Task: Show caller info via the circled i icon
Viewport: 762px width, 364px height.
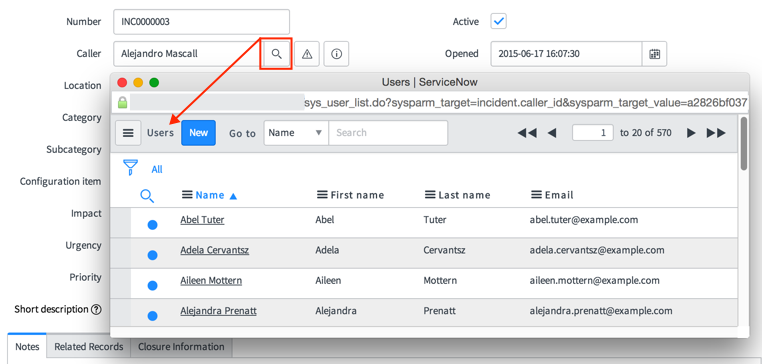Action: [x=336, y=54]
